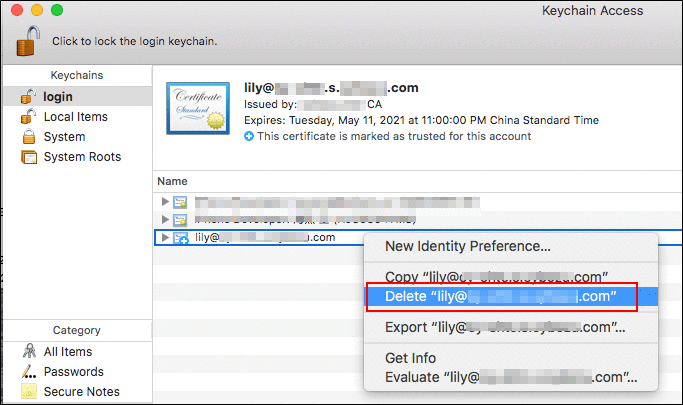The height and width of the screenshot is (405, 683).
Task: Click the Category section header
Action: (x=77, y=330)
